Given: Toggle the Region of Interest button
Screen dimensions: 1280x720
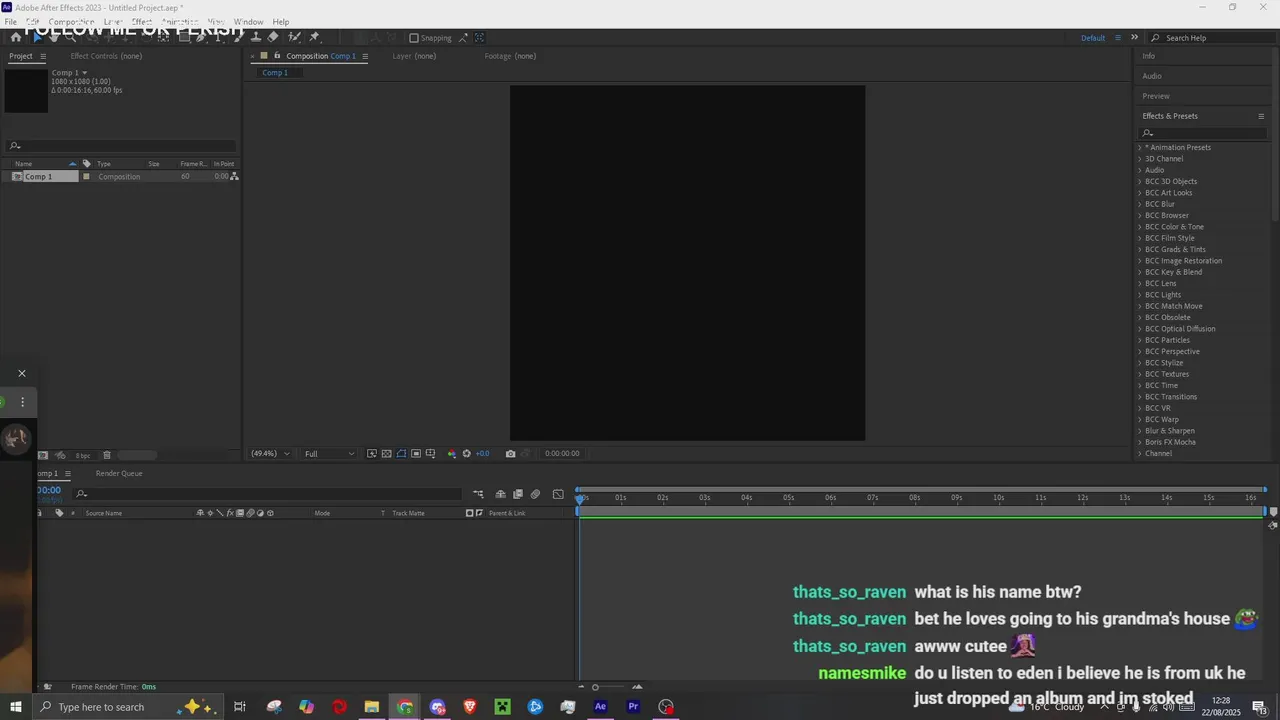Looking at the screenshot, I should click(x=416, y=454).
